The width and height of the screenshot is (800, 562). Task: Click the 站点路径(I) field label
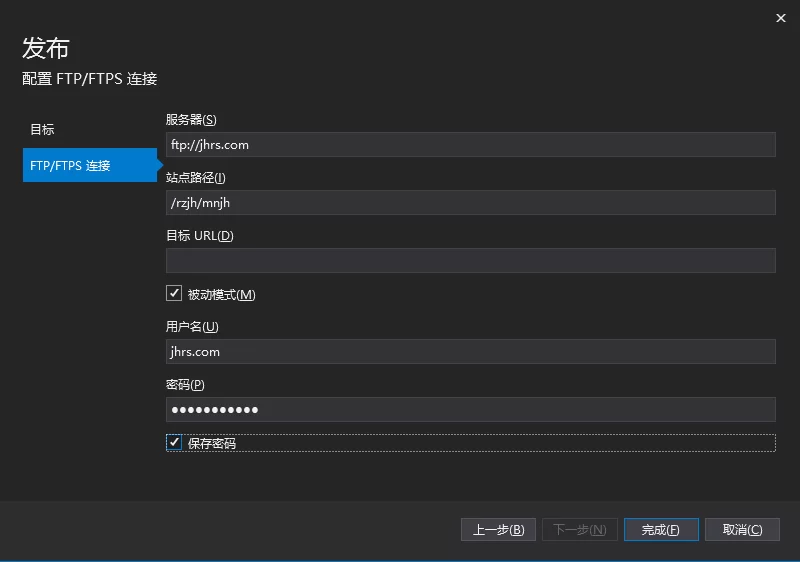pos(195,177)
